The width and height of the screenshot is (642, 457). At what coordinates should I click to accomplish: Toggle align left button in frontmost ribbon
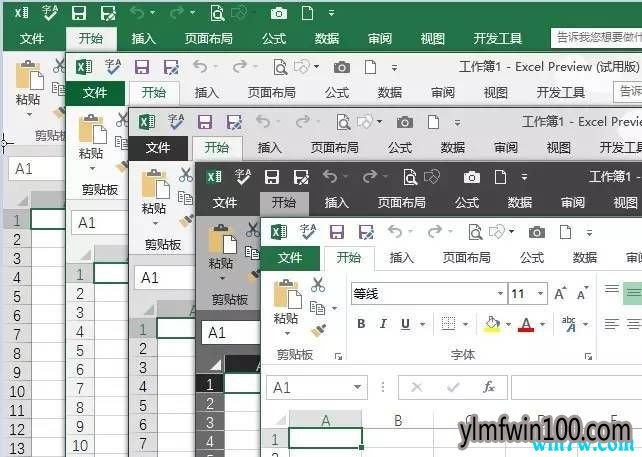612,324
